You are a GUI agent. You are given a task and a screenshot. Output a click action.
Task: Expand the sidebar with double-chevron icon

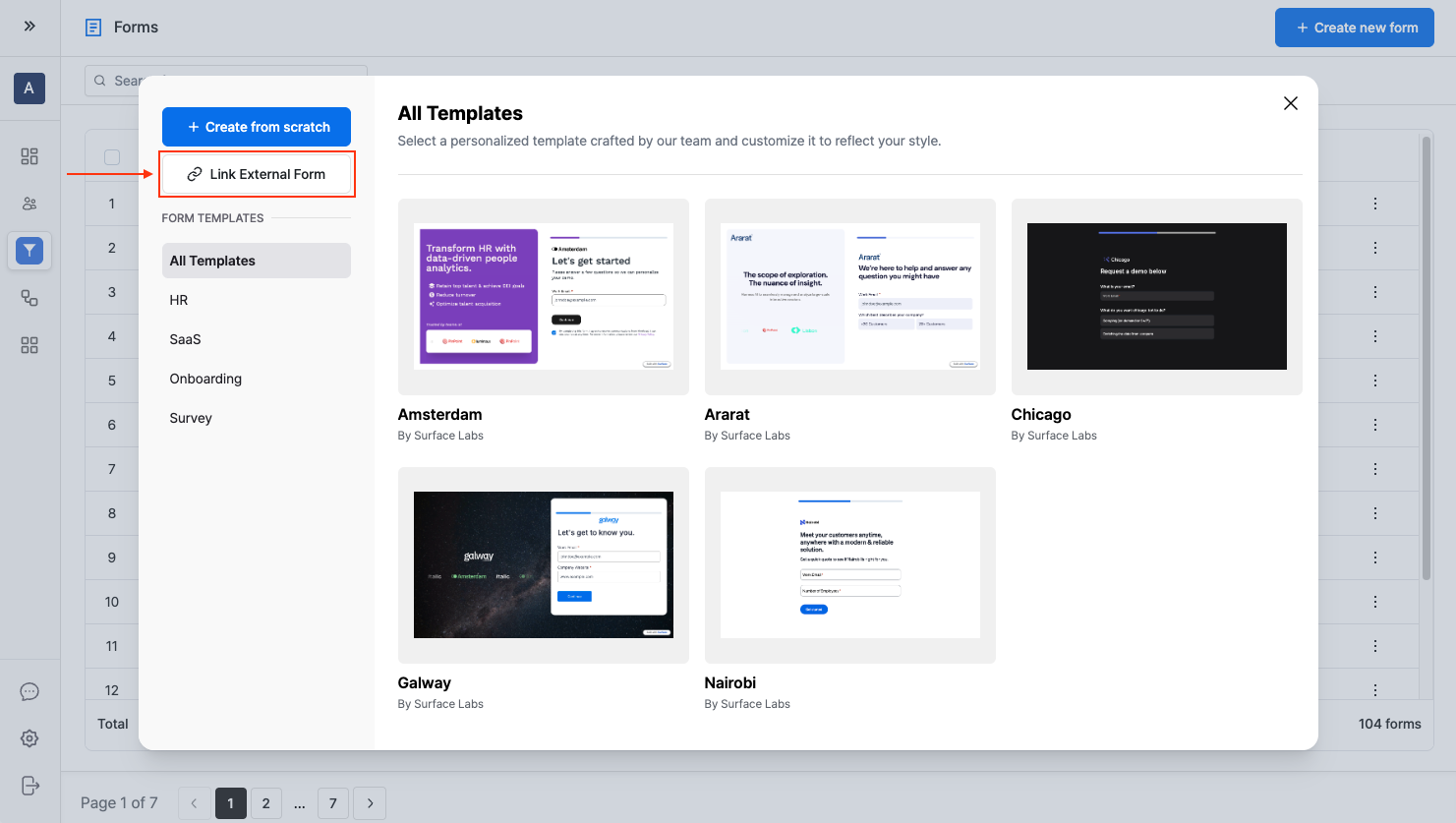pos(29,27)
